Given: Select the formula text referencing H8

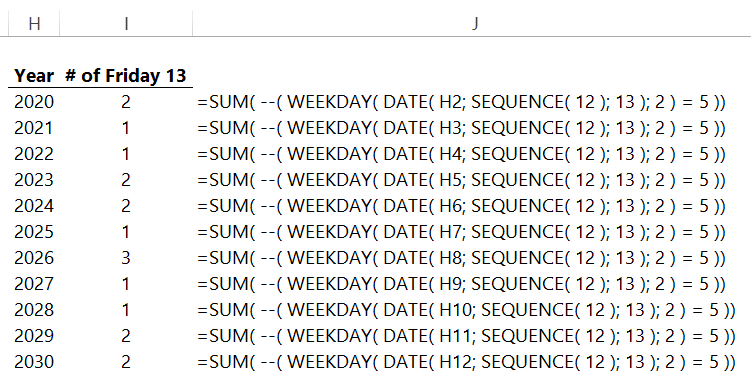Looking at the screenshot, I should tap(461, 258).
